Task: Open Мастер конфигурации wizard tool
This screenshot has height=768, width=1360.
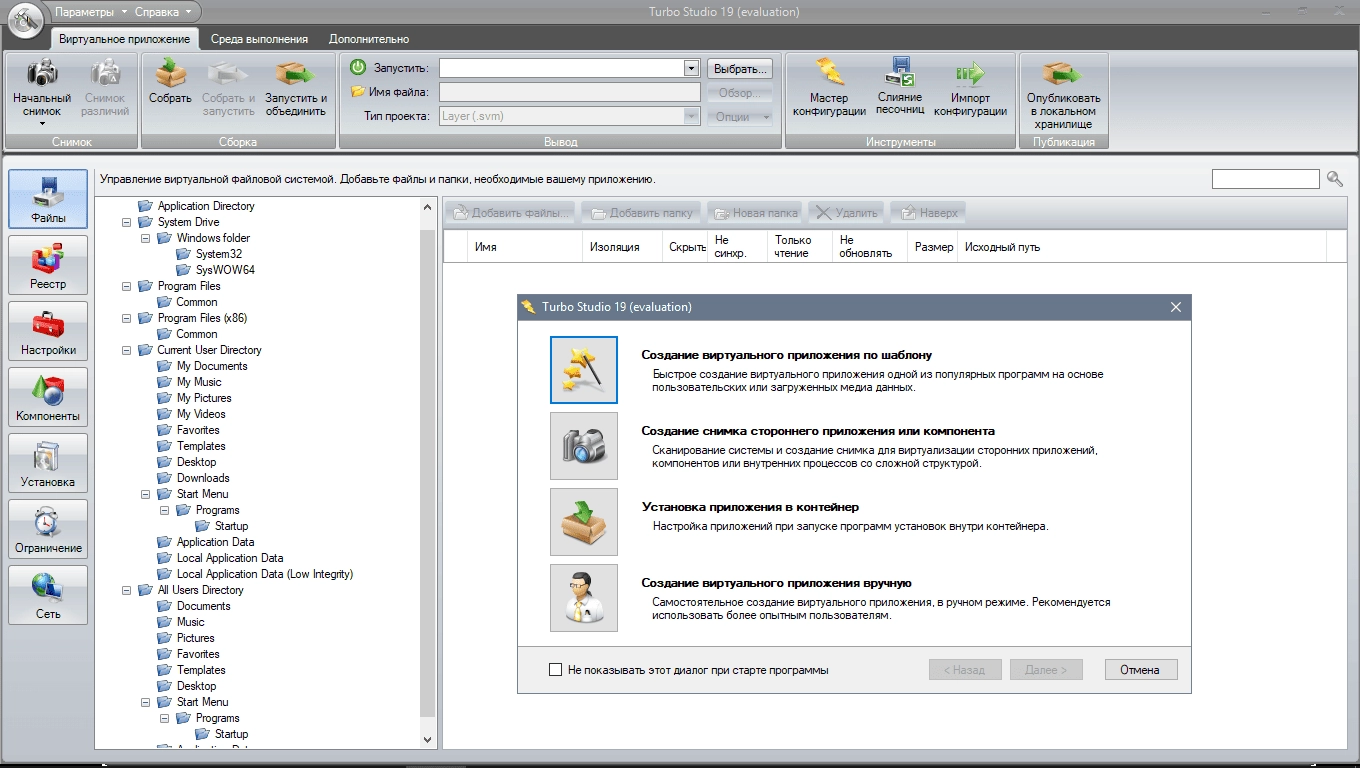Action: point(829,73)
